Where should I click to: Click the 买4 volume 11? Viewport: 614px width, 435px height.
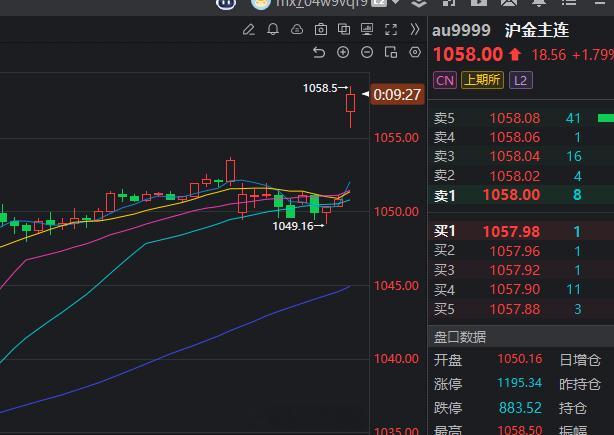coord(573,289)
